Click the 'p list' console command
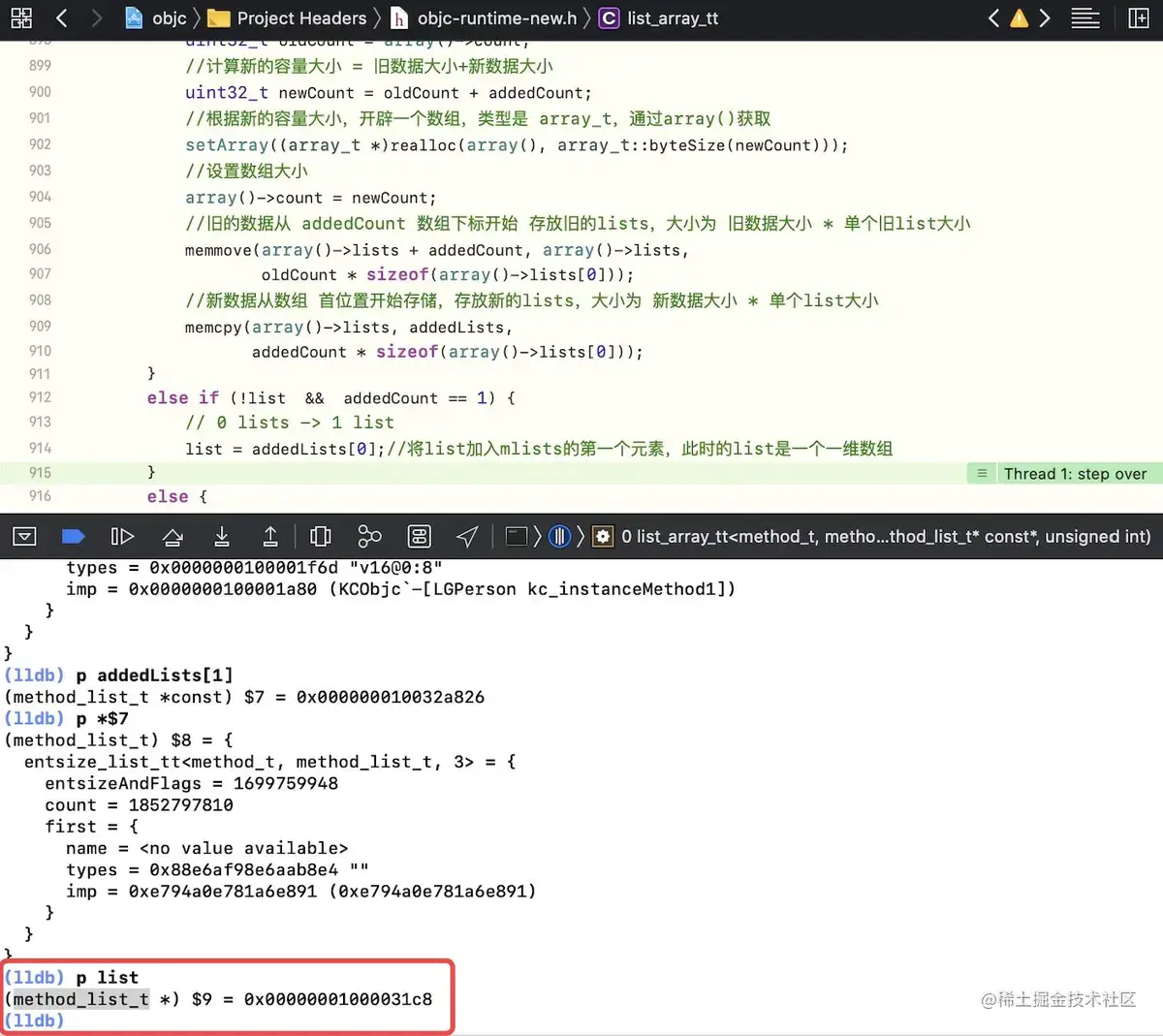Screen dimensions: 1163x1036 pos(107,978)
